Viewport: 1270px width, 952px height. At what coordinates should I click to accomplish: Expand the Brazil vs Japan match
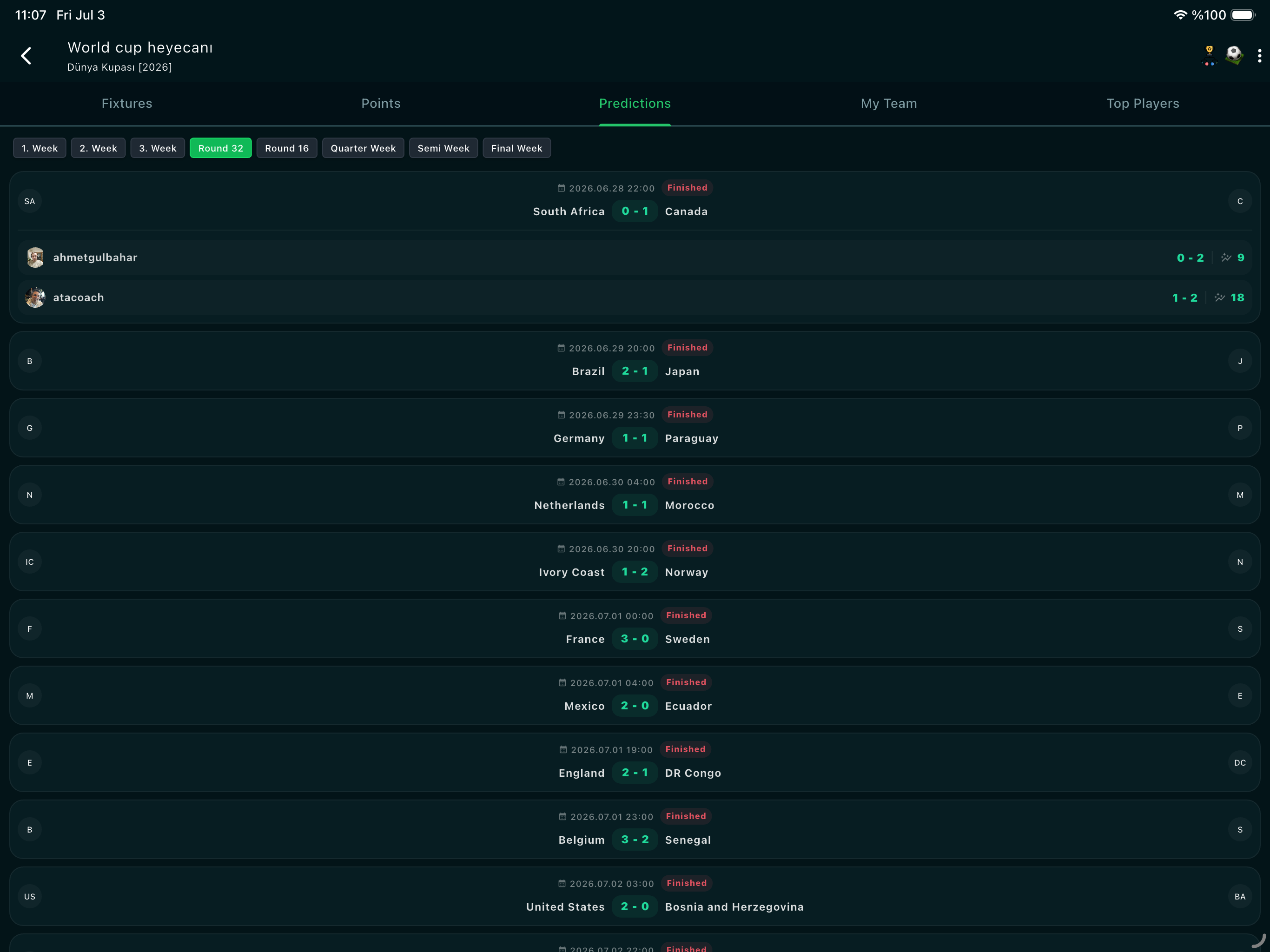[x=635, y=361]
